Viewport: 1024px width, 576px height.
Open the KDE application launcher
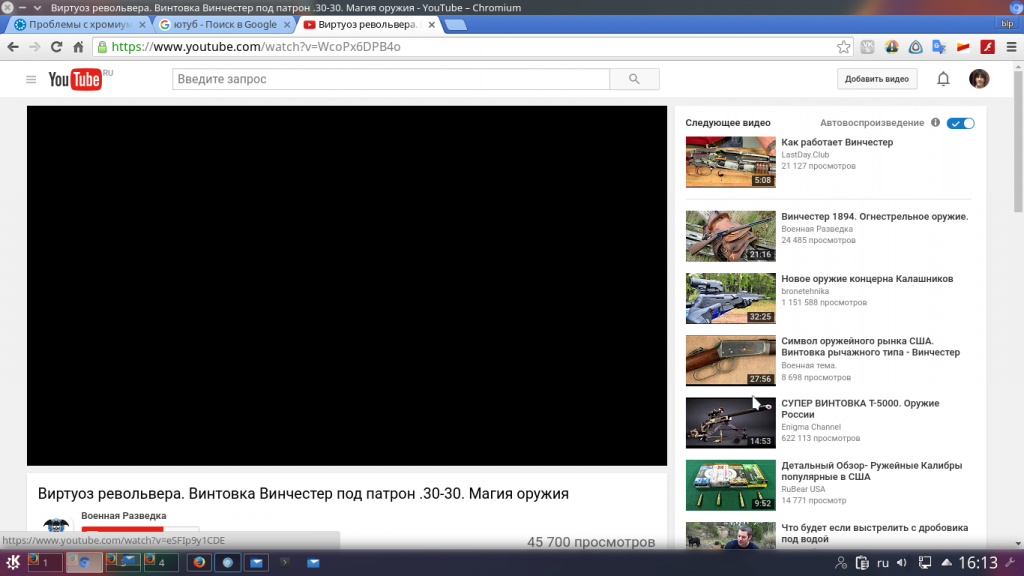[12, 562]
